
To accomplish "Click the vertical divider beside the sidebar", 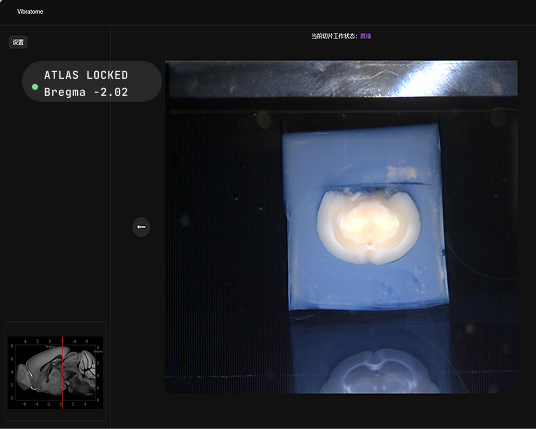I will click(110, 226).
